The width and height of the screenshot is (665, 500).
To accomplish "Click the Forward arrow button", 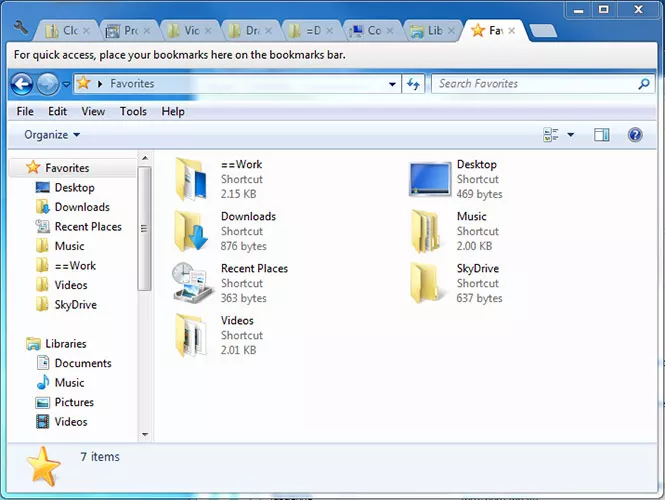I will click(48, 84).
